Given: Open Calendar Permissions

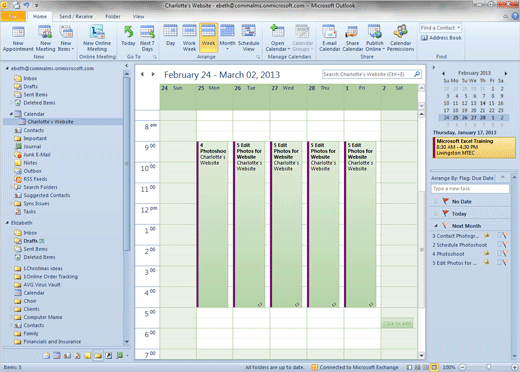Looking at the screenshot, I should pos(400,39).
